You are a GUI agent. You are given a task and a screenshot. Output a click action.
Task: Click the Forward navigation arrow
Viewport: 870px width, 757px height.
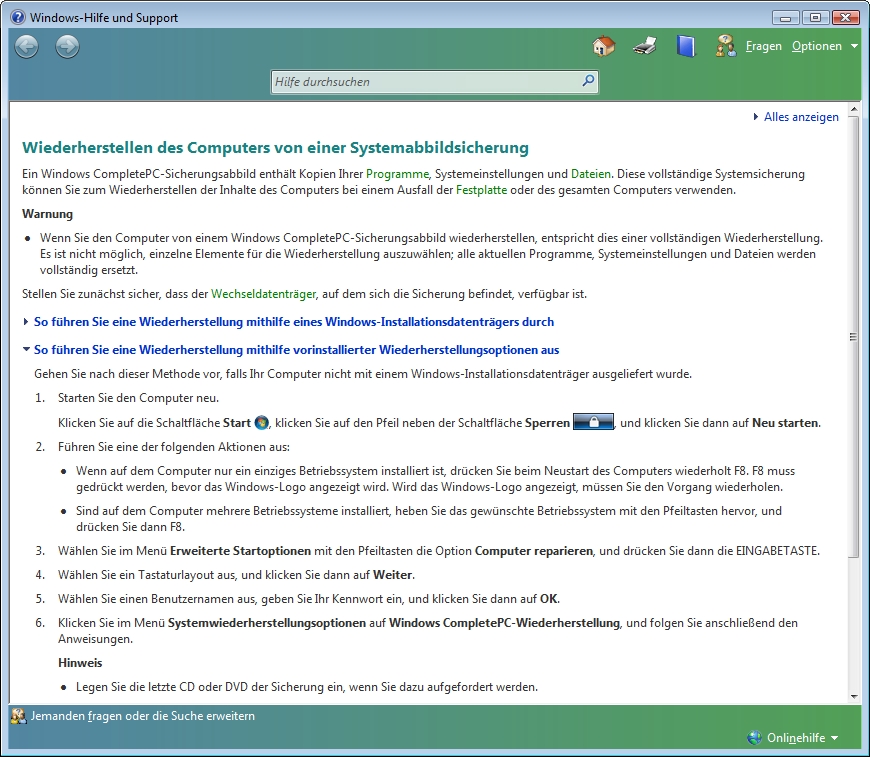coord(67,46)
